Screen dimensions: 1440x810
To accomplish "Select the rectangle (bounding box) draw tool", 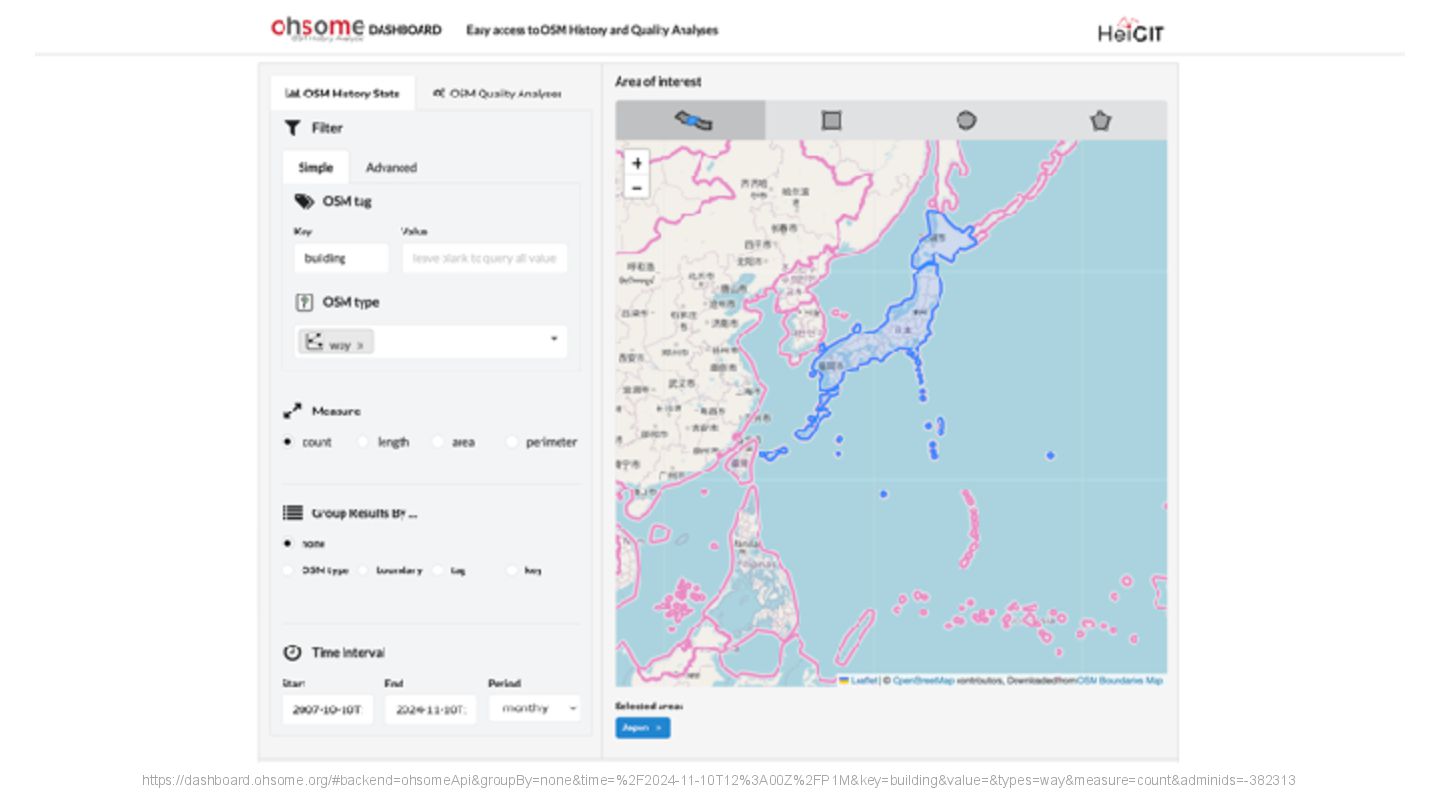I will coord(831,120).
